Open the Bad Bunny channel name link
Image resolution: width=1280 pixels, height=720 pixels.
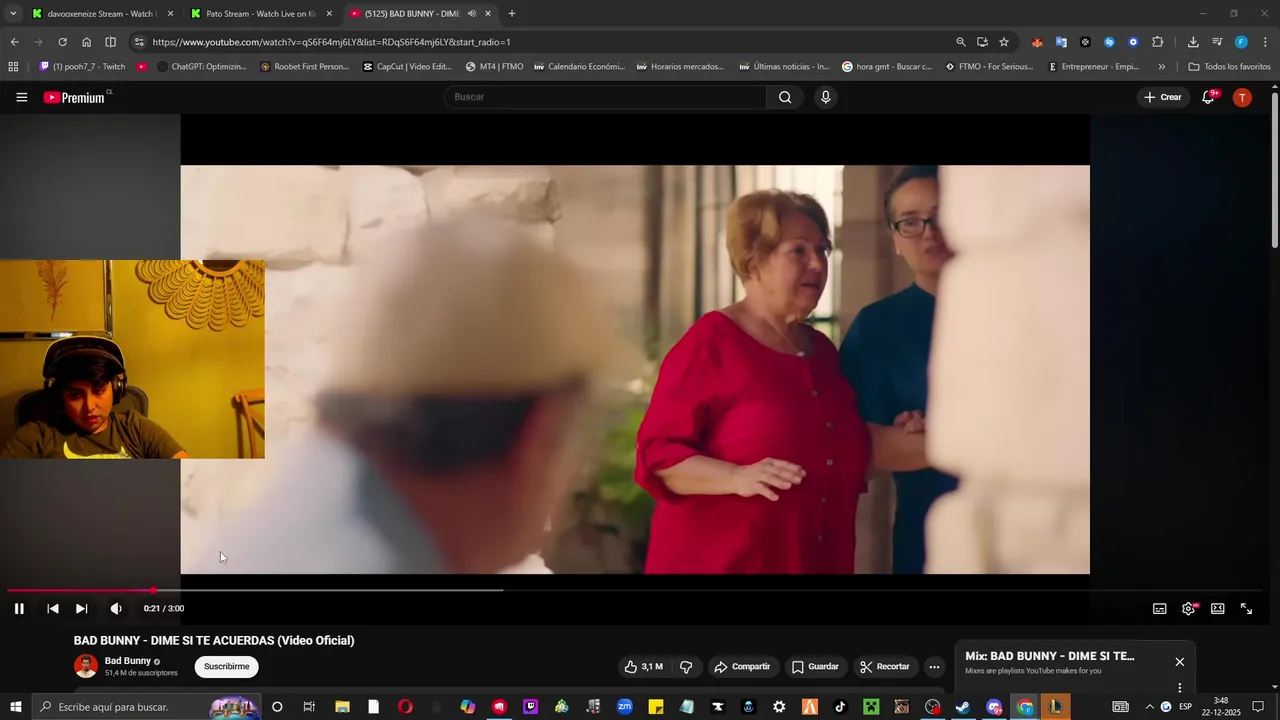pos(128,661)
